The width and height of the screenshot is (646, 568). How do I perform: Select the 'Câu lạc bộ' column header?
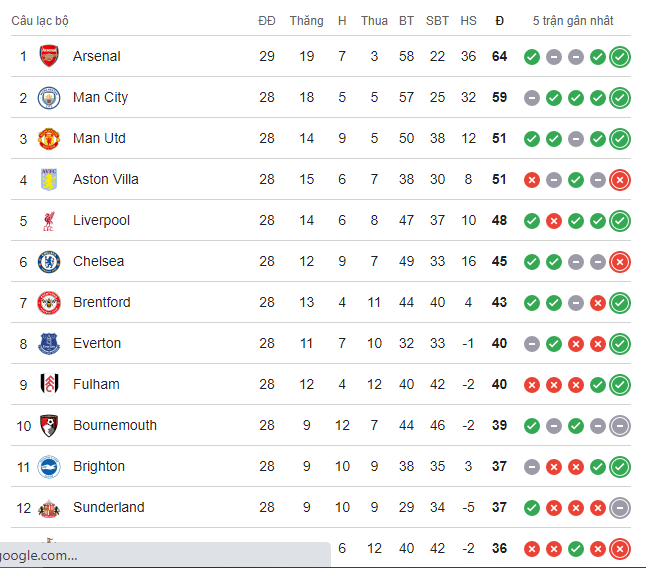[40, 21]
